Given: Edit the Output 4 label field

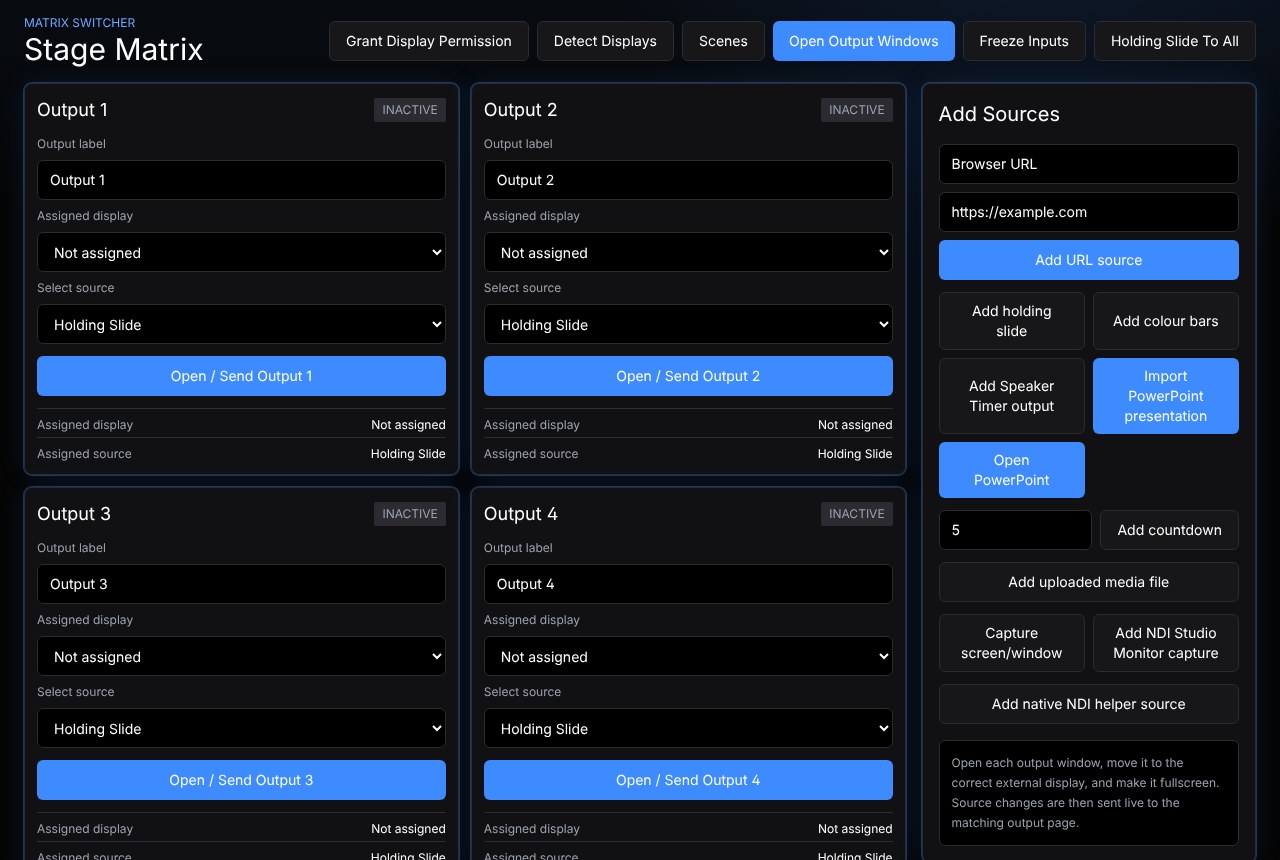Looking at the screenshot, I should (688, 584).
